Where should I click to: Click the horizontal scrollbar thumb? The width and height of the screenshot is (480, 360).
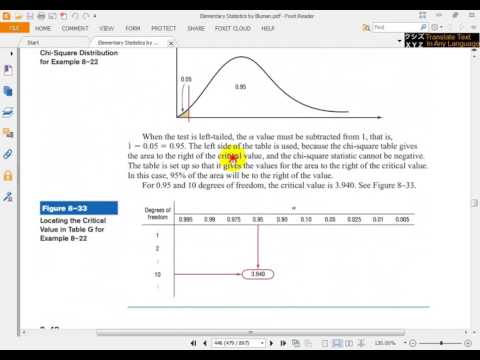click(x=250, y=332)
